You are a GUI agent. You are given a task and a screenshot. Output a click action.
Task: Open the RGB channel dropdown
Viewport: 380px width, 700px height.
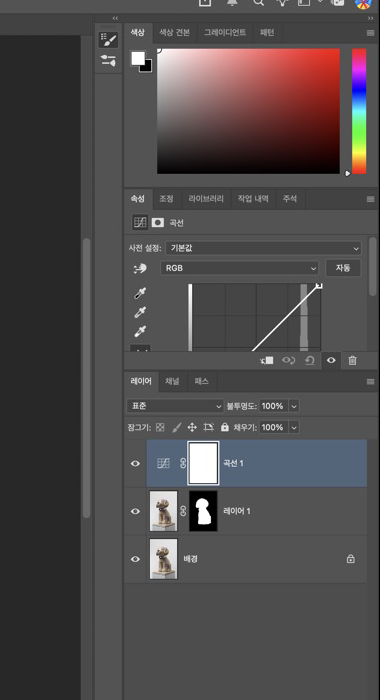point(239,268)
